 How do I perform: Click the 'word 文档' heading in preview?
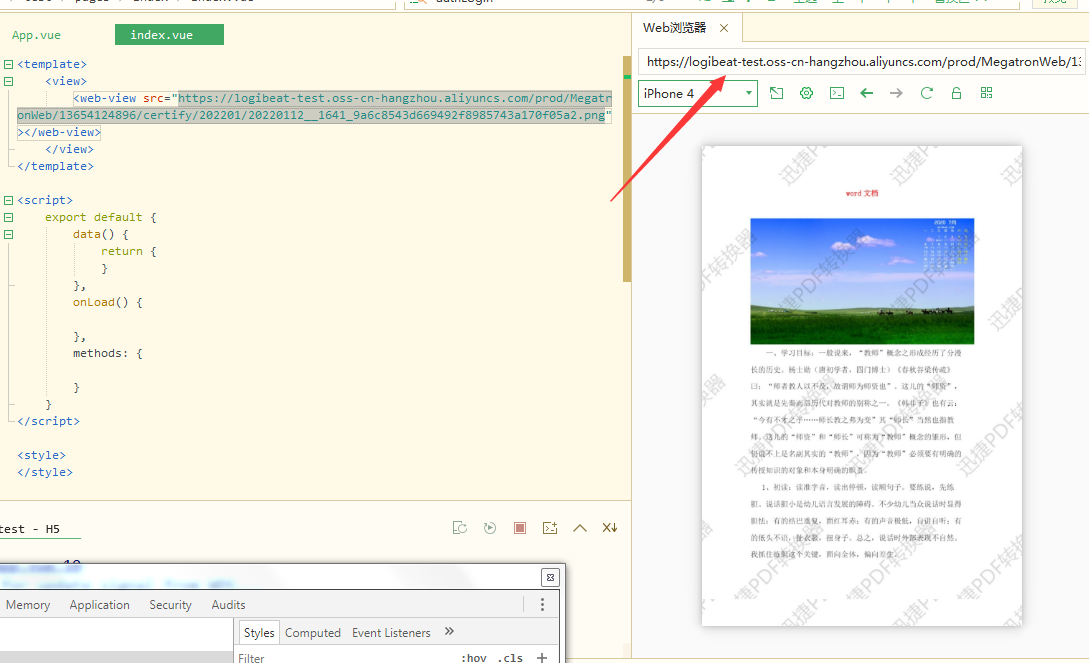tap(862, 193)
